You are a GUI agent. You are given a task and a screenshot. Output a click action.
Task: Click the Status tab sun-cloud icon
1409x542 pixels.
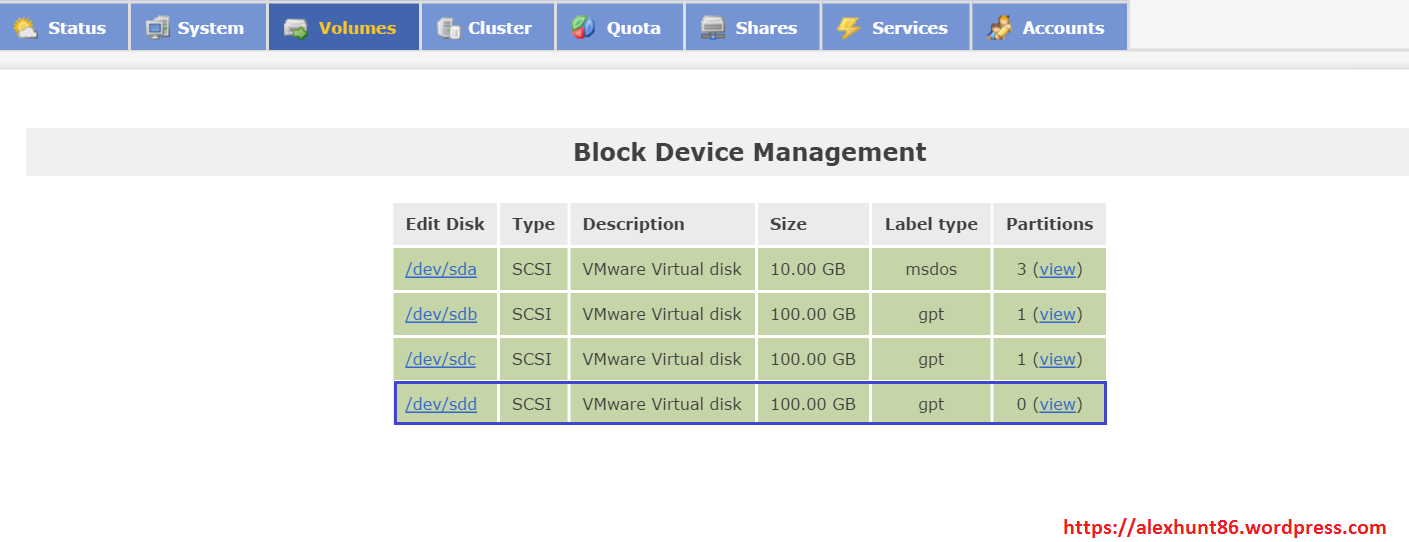point(26,28)
